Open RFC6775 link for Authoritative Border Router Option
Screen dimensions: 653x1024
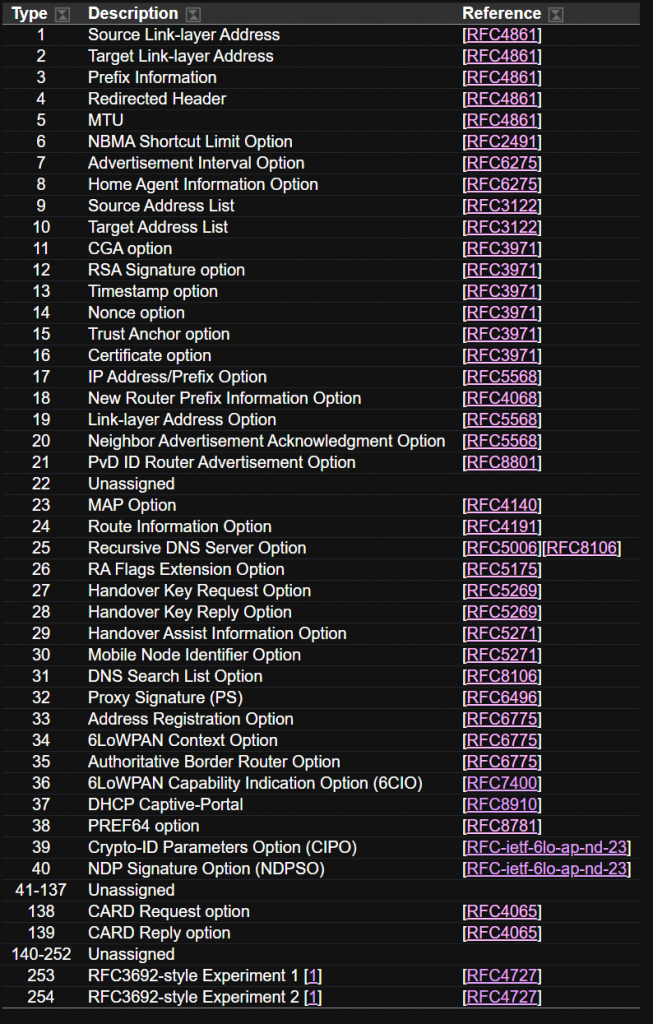502,762
